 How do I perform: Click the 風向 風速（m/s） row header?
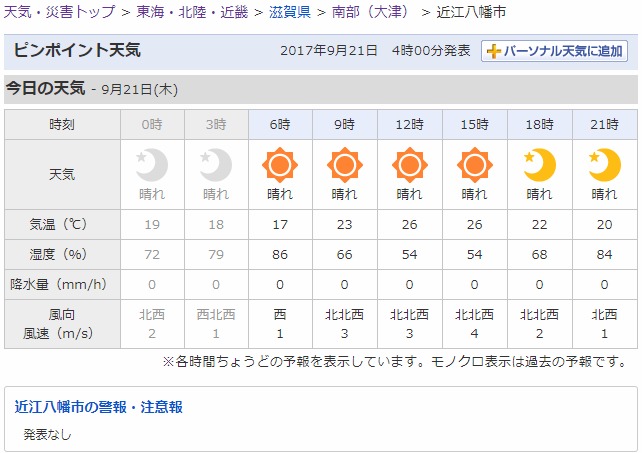(62, 324)
